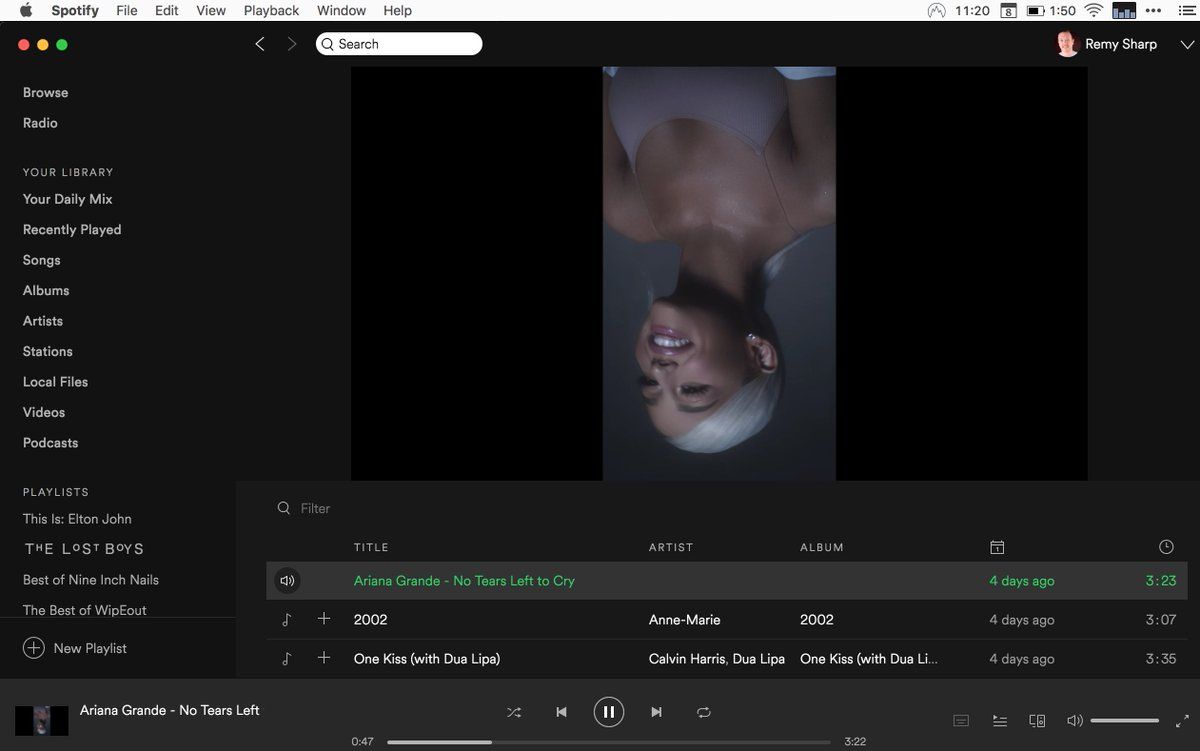Skip to next track
This screenshot has height=751, width=1200.
[x=656, y=712]
